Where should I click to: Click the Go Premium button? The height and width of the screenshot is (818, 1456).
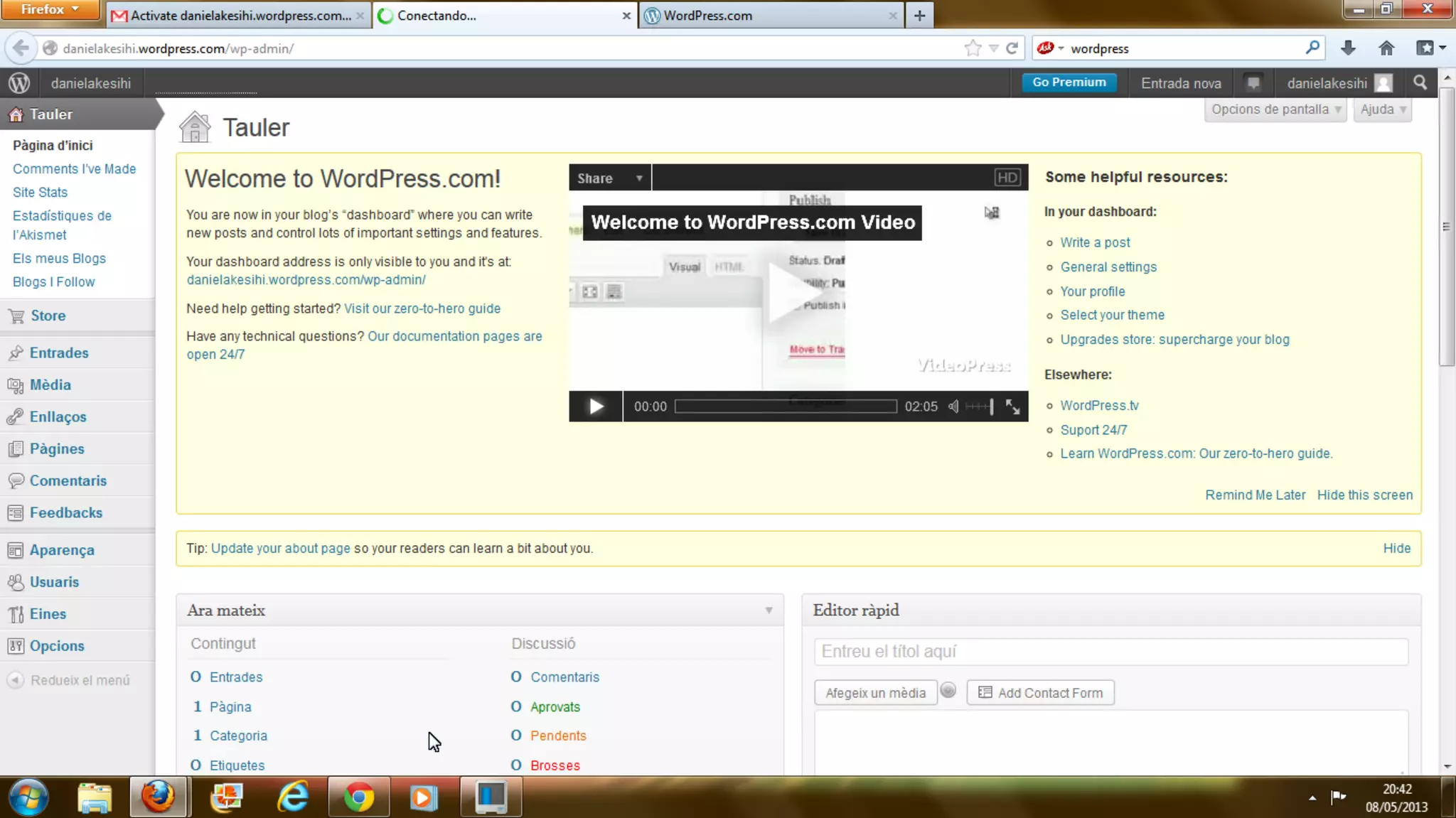(x=1069, y=82)
